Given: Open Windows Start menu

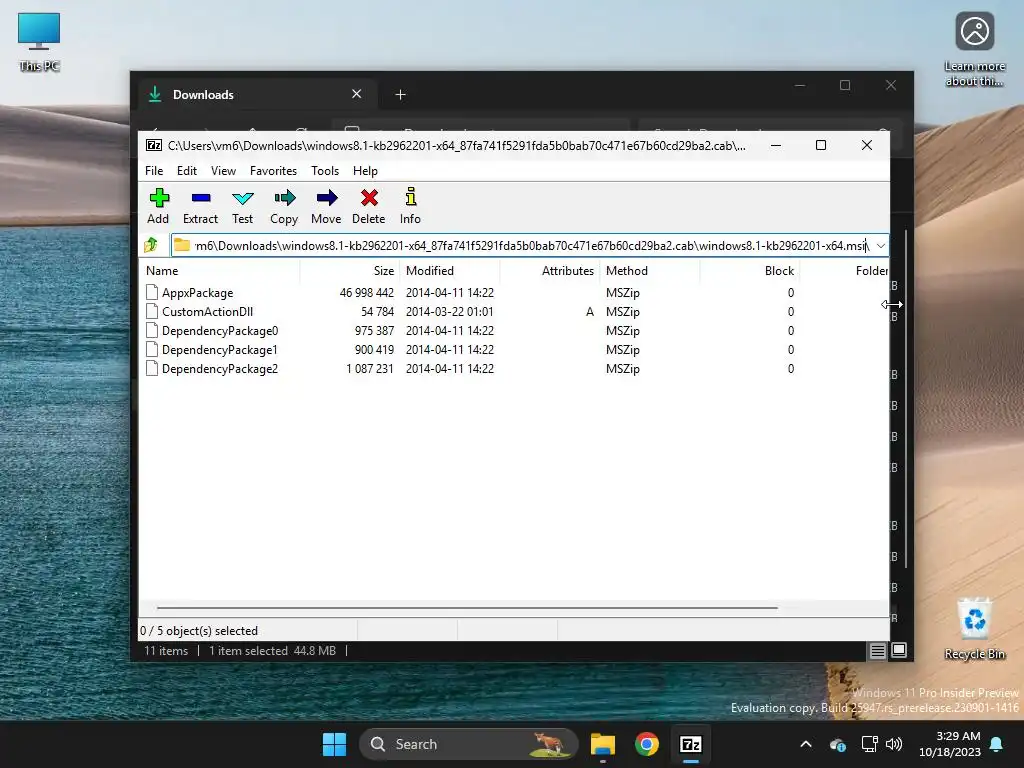Looking at the screenshot, I should tap(334, 744).
